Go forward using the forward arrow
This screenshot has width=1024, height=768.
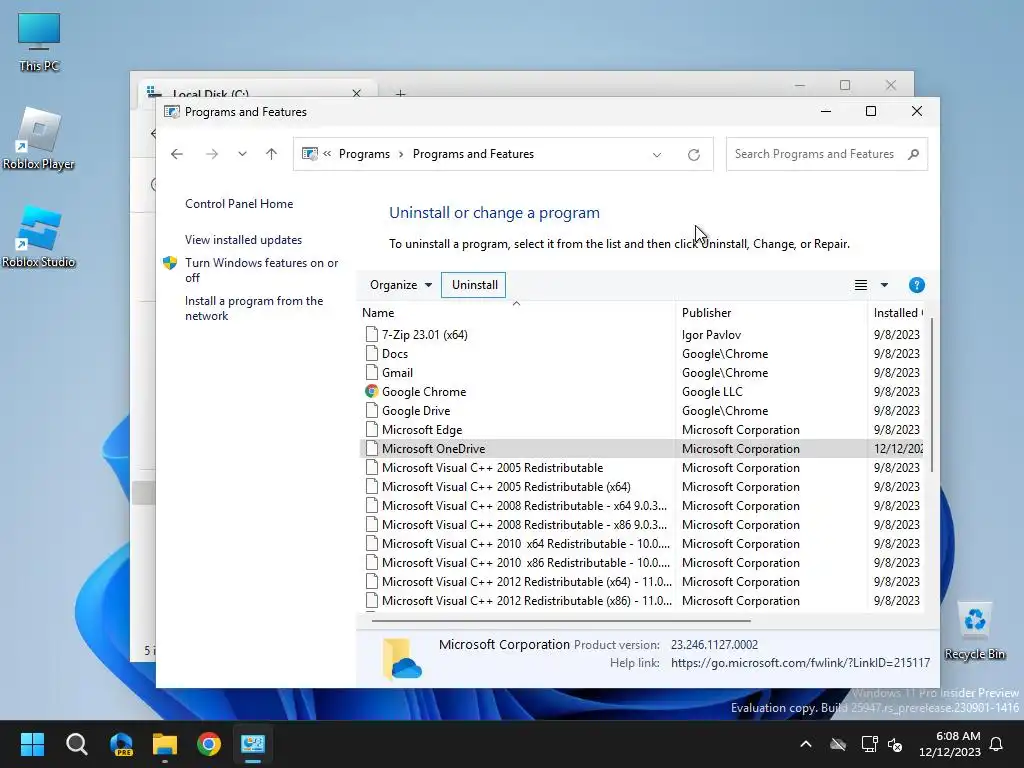[x=212, y=154]
